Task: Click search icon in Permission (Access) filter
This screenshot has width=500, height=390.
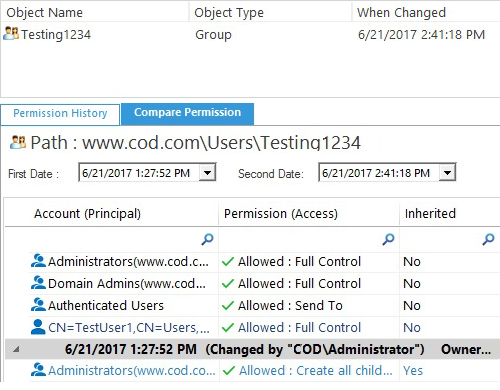Action: 388,239
